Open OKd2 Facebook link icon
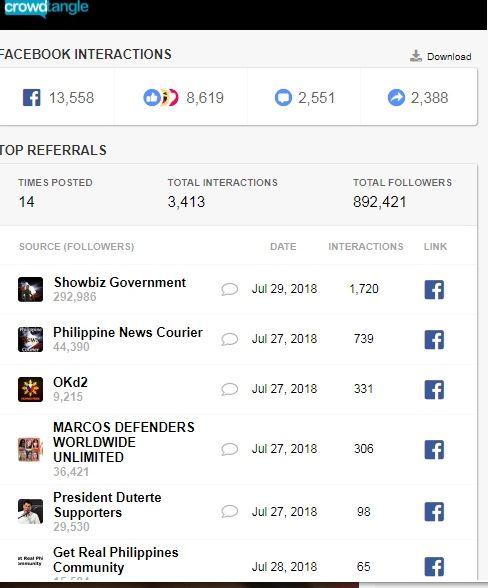 (434, 389)
